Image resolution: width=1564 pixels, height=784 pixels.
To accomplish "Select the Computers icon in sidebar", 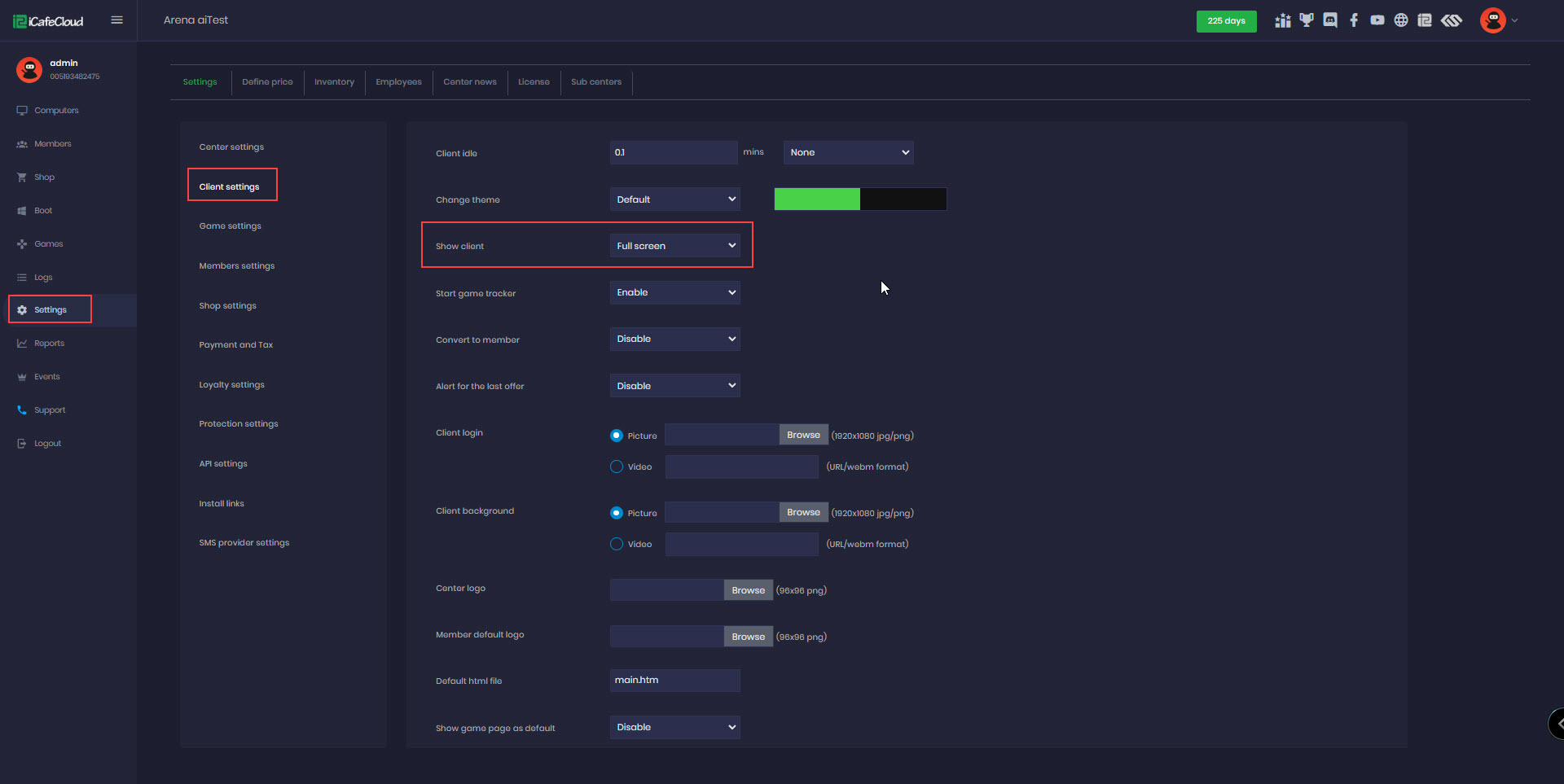I will pos(22,110).
